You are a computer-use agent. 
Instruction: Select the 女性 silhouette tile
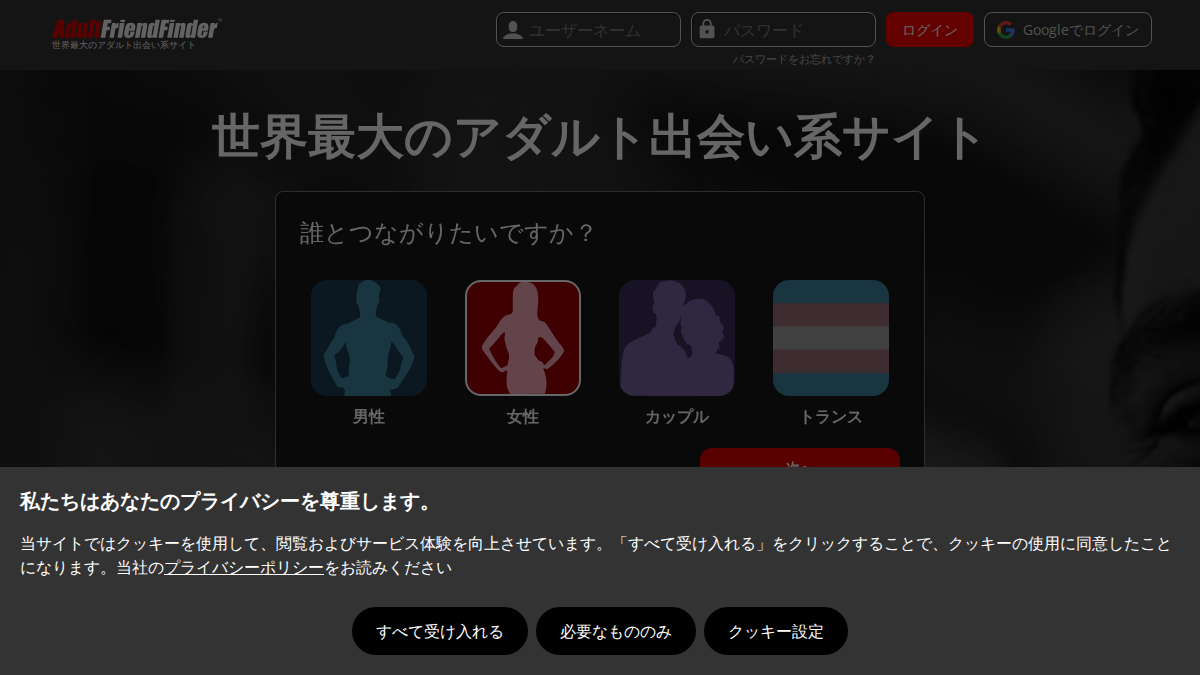click(523, 338)
